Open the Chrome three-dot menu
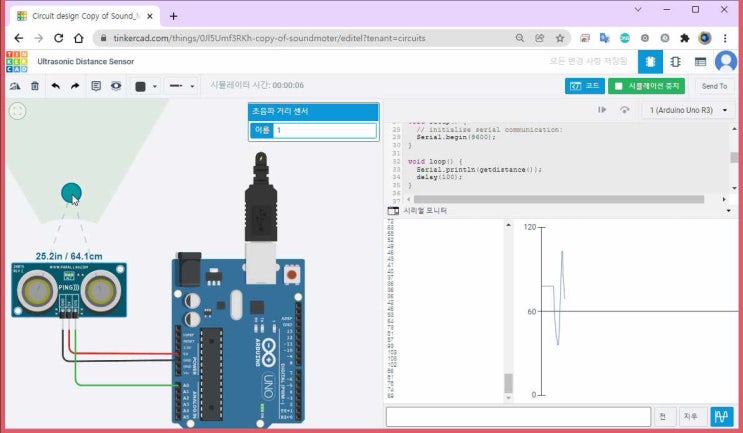 pos(725,38)
